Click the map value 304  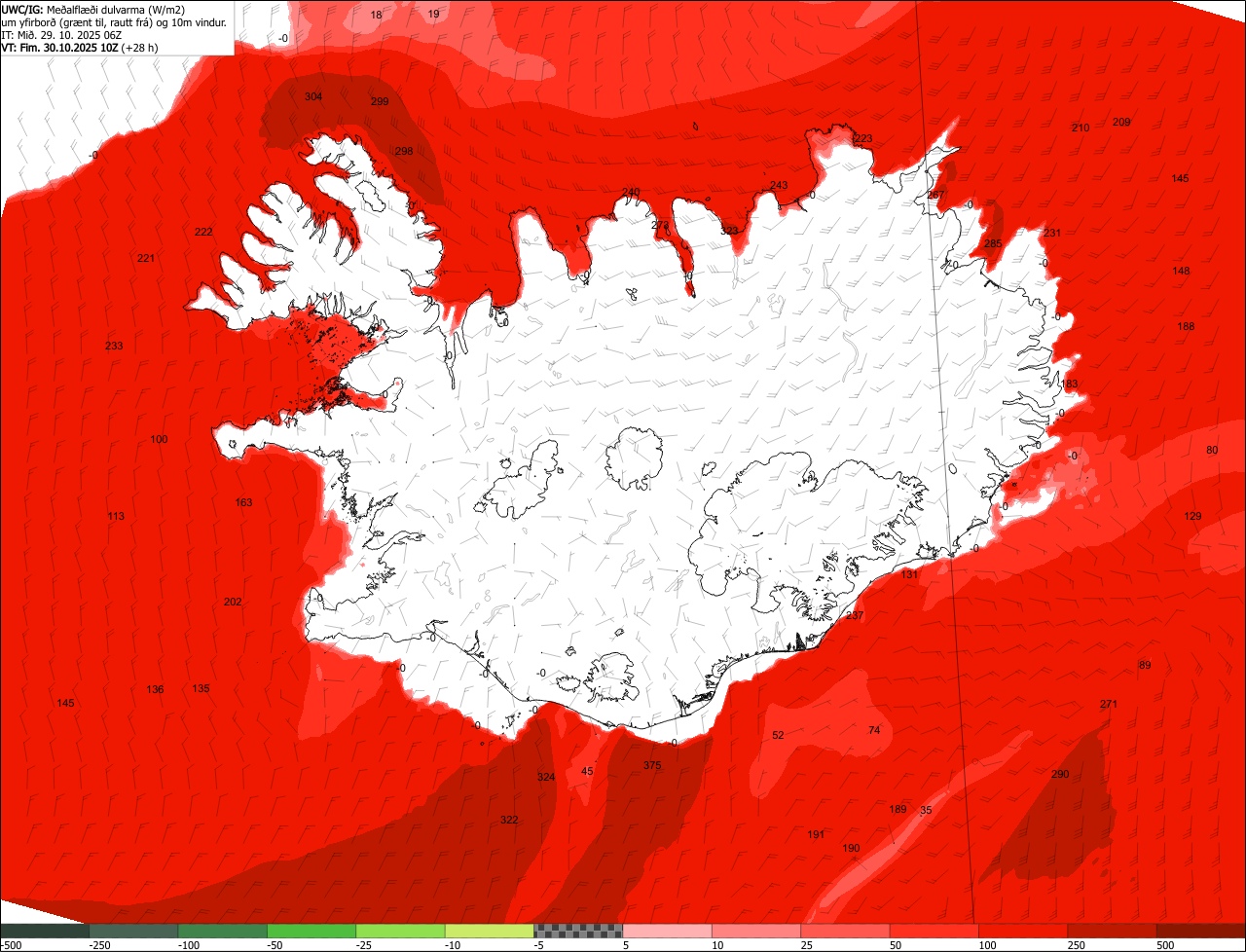[x=313, y=96]
